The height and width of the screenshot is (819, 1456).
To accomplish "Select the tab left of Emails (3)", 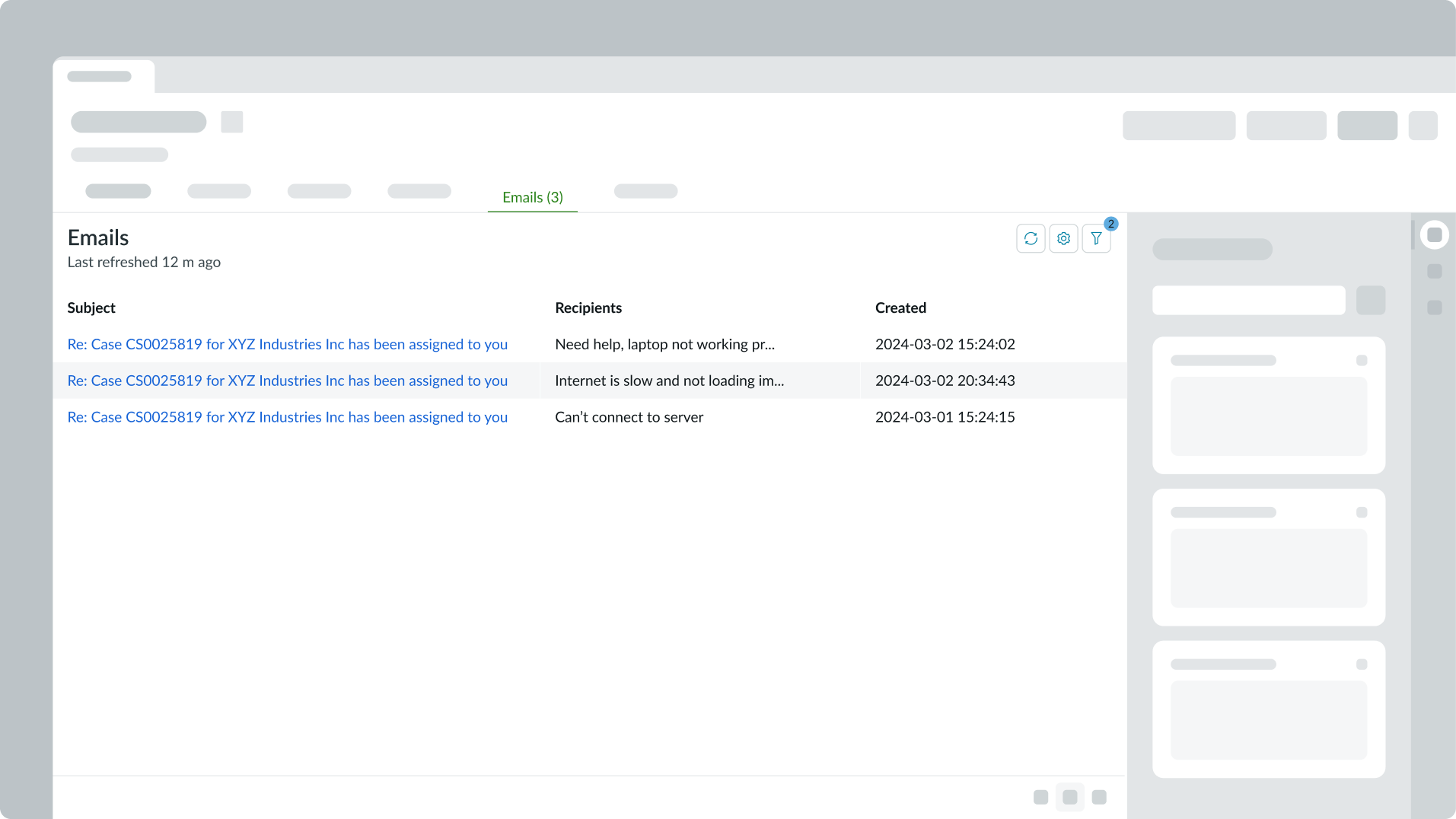I will click(x=419, y=191).
